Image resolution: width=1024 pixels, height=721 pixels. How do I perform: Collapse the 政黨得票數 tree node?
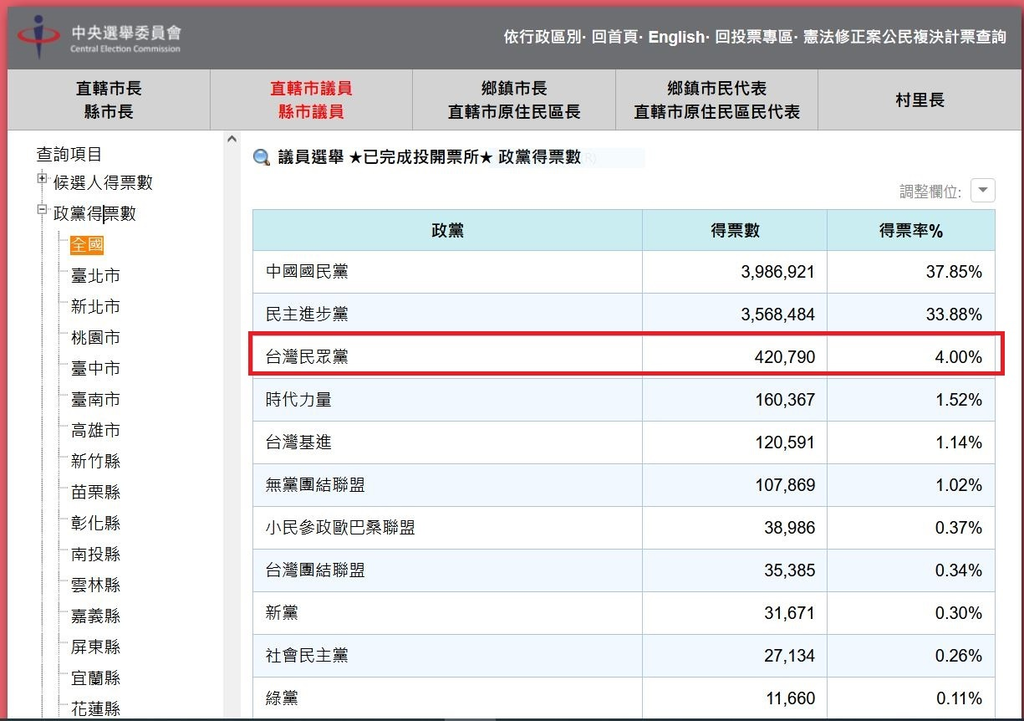pyautogui.click(x=42, y=210)
